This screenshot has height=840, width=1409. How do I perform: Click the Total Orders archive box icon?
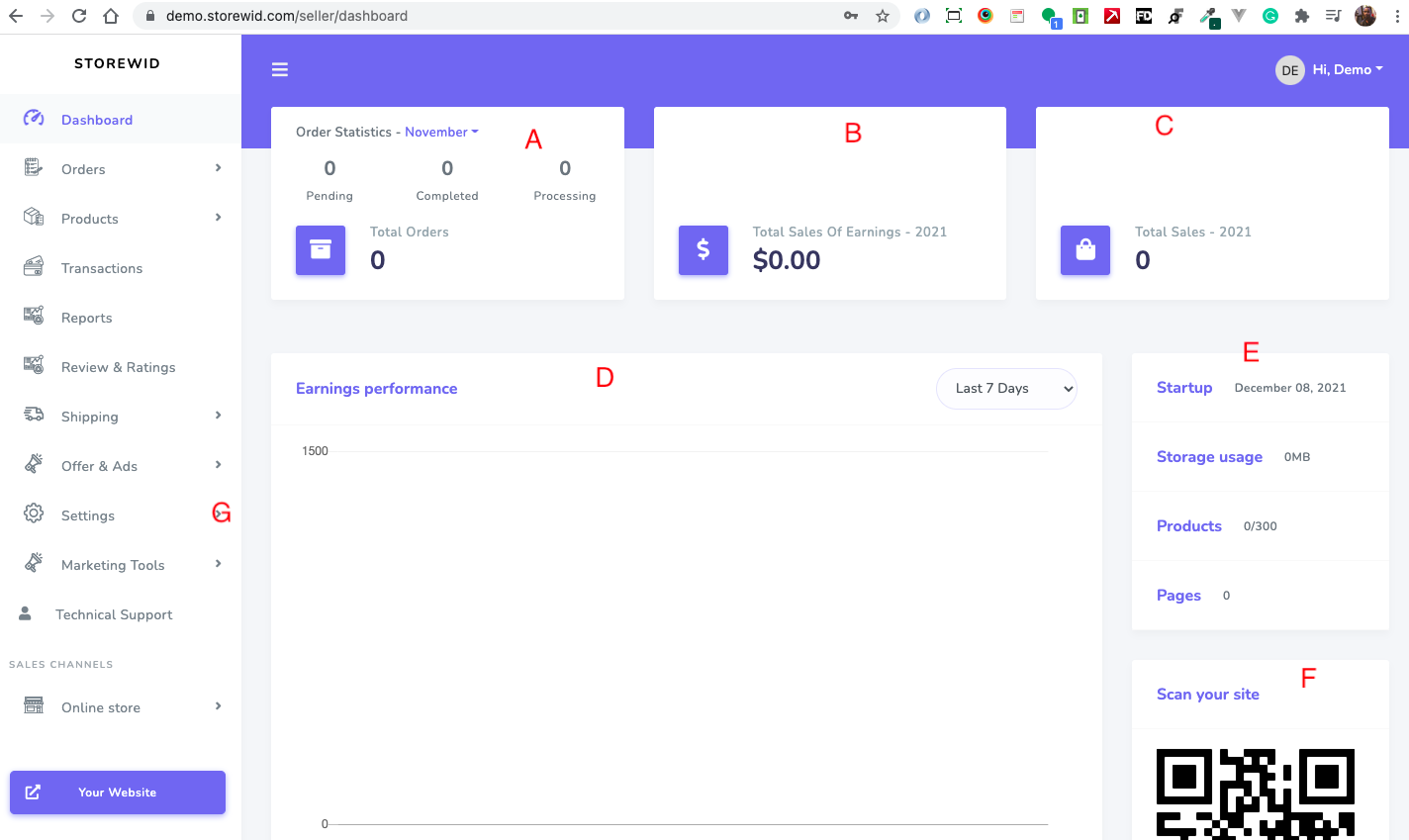point(321,249)
